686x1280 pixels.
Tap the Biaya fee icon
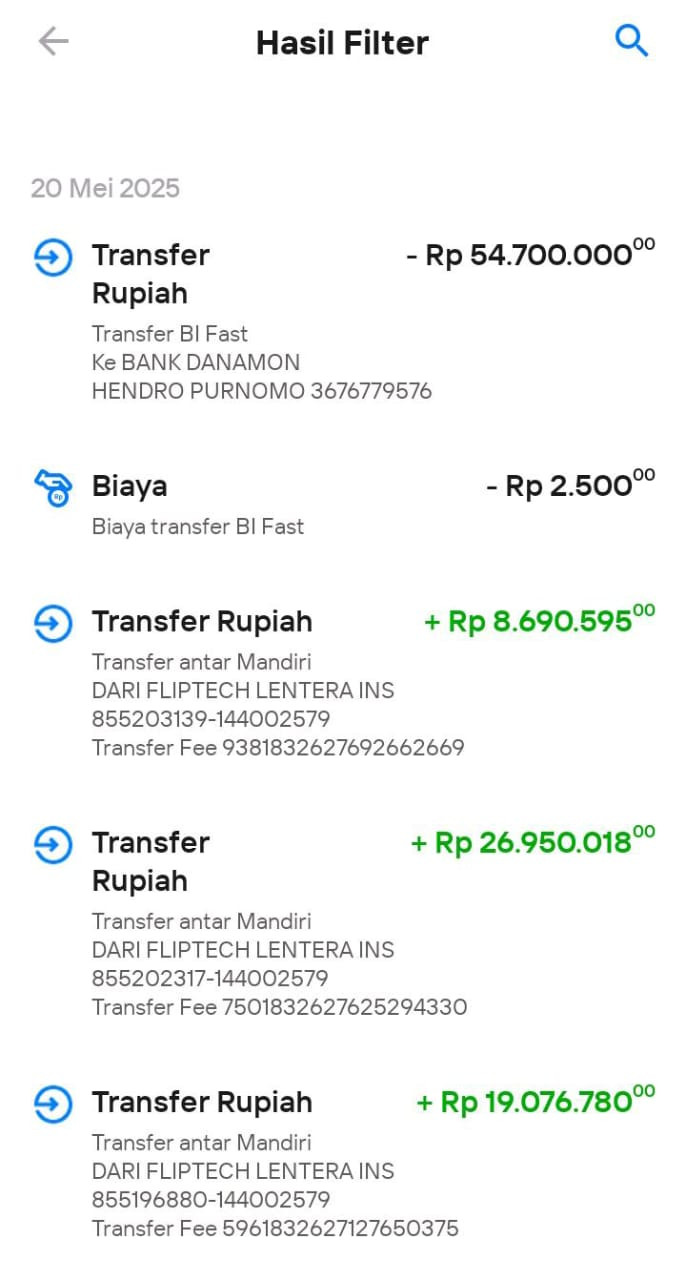click(x=53, y=487)
